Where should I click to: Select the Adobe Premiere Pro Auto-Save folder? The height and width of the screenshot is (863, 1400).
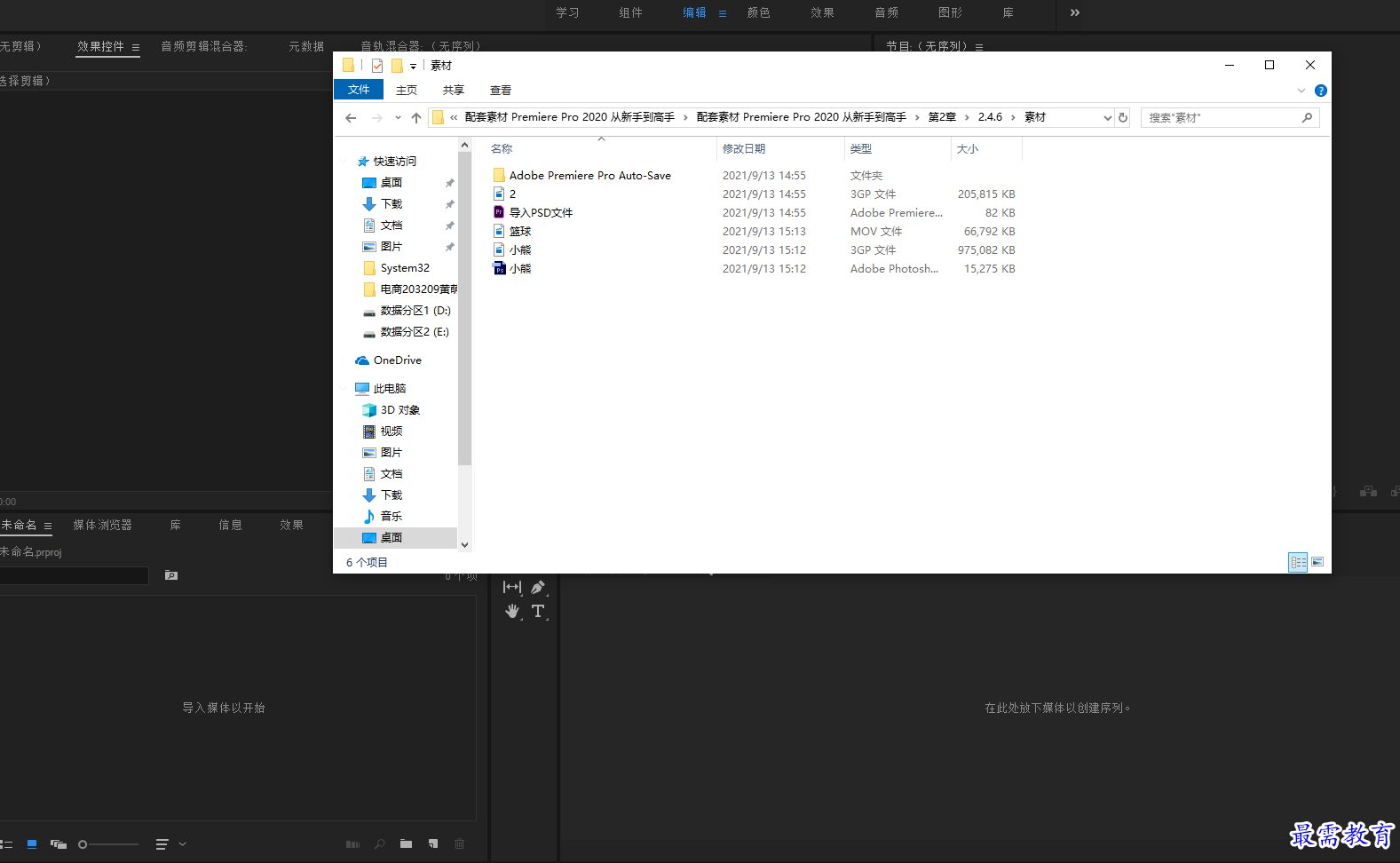tap(590, 176)
